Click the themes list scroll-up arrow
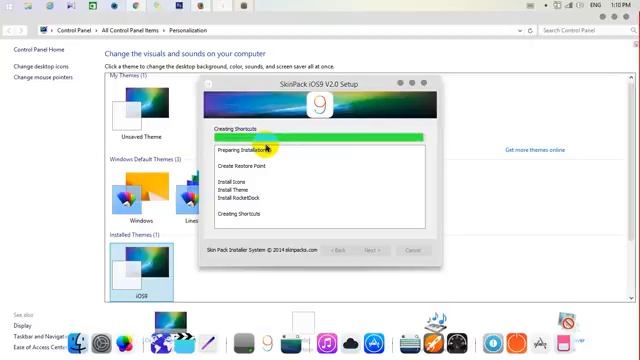The image size is (640, 360). [x=631, y=77]
